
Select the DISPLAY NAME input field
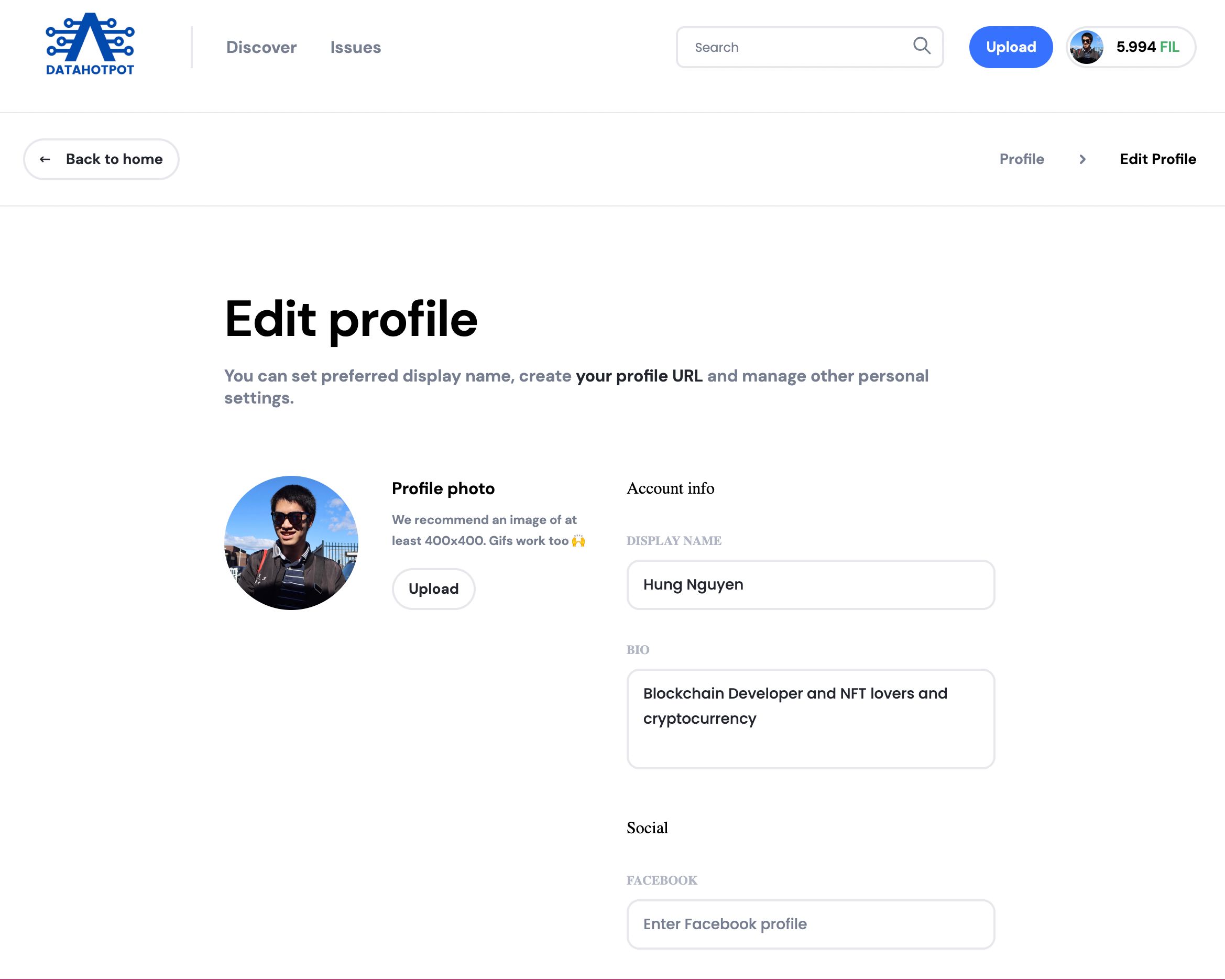pyautogui.click(x=810, y=584)
